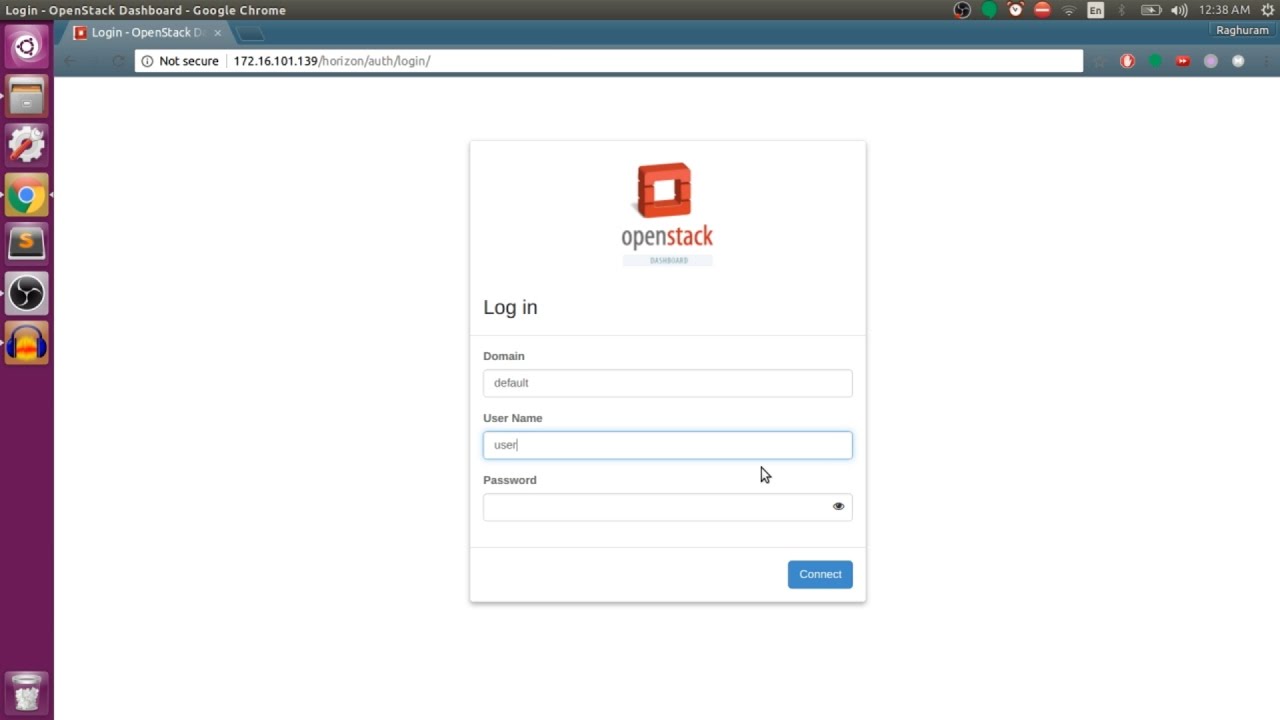1280x720 pixels.
Task: Open Audacity from launcher
Action: tap(26, 343)
